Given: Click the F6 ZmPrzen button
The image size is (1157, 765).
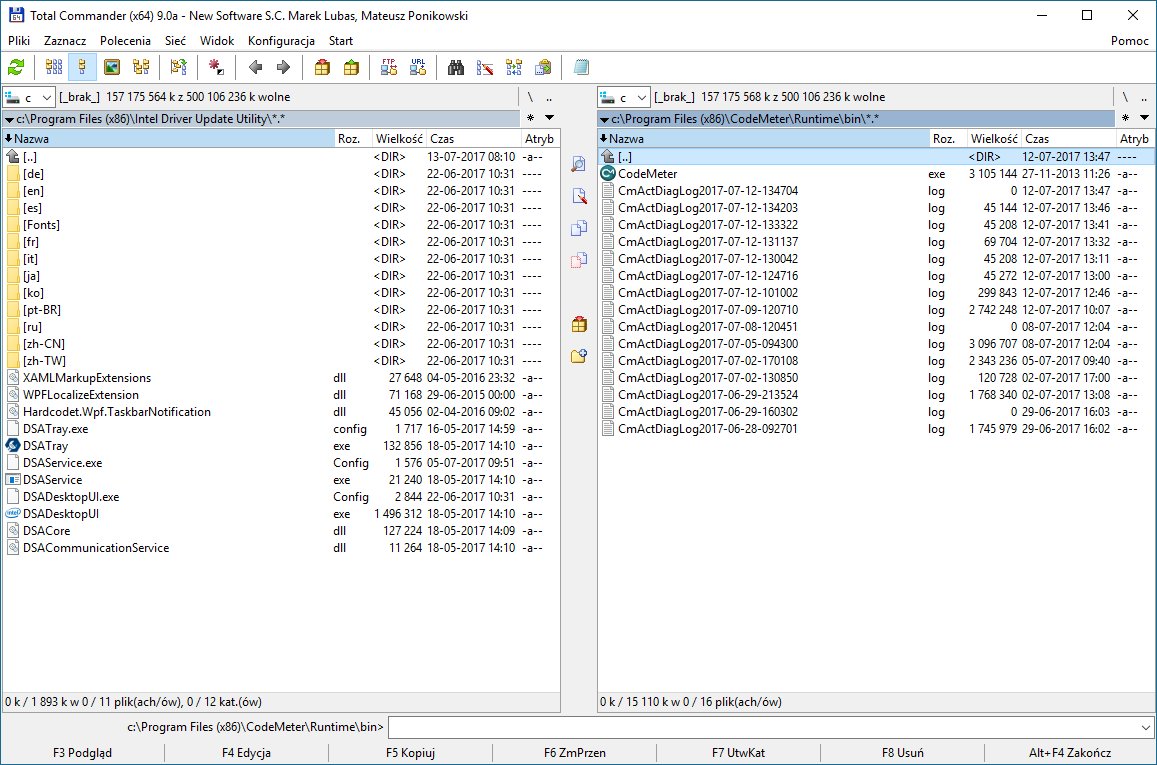Looking at the screenshot, I should pyautogui.click(x=575, y=752).
